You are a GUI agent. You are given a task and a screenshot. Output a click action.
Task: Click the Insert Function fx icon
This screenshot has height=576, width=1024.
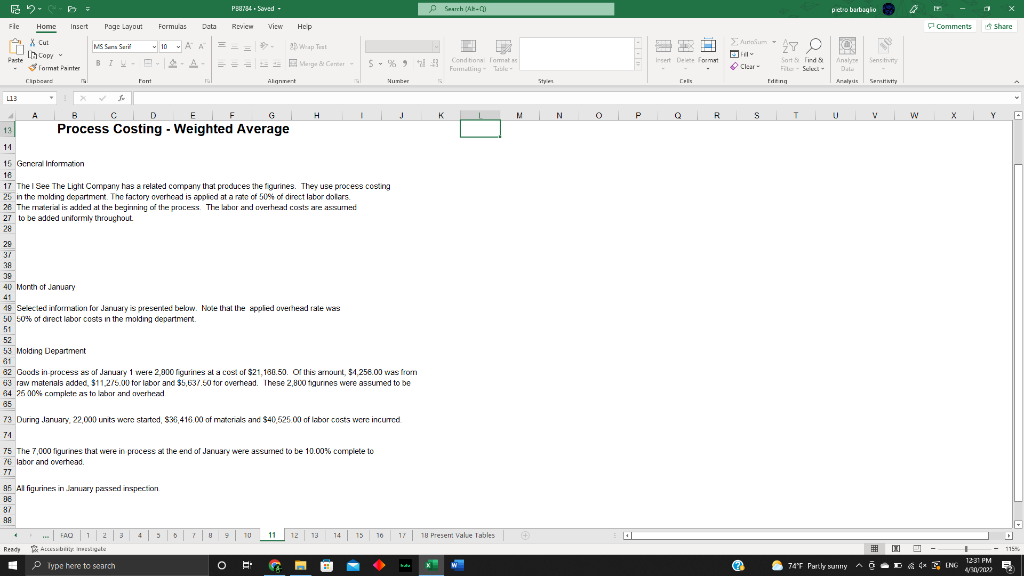point(121,98)
